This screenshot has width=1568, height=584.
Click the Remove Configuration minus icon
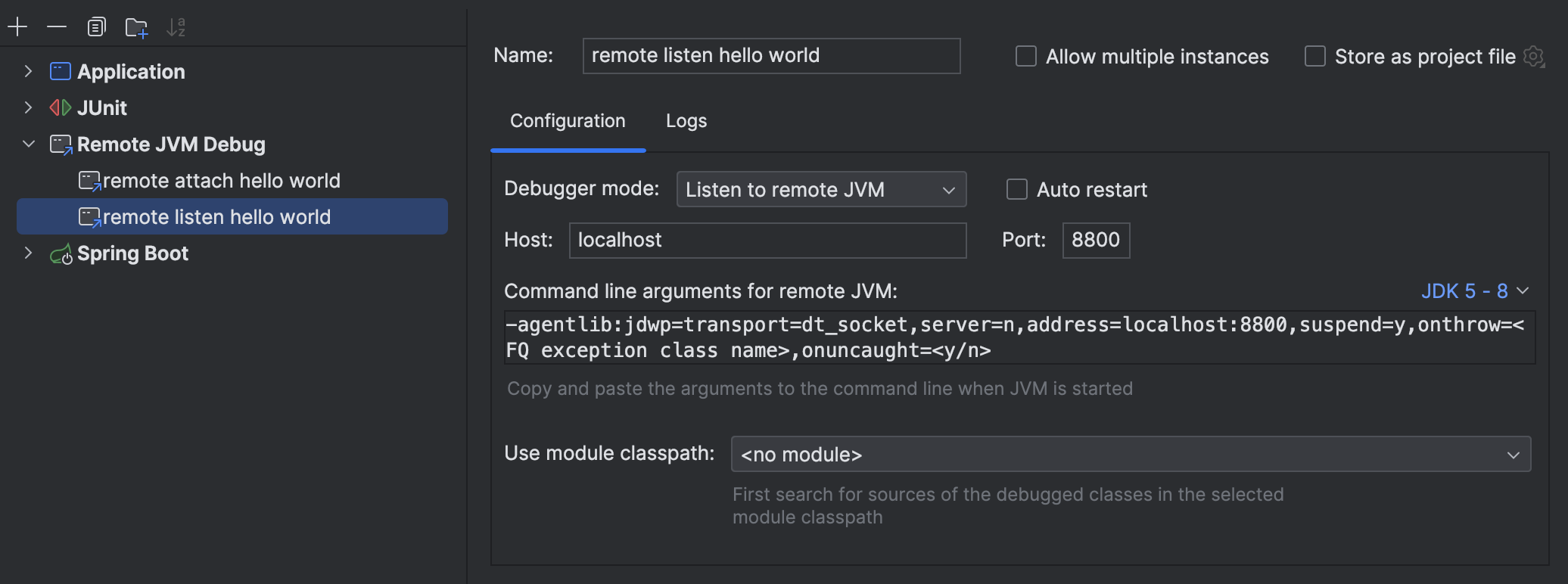point(57,27)
